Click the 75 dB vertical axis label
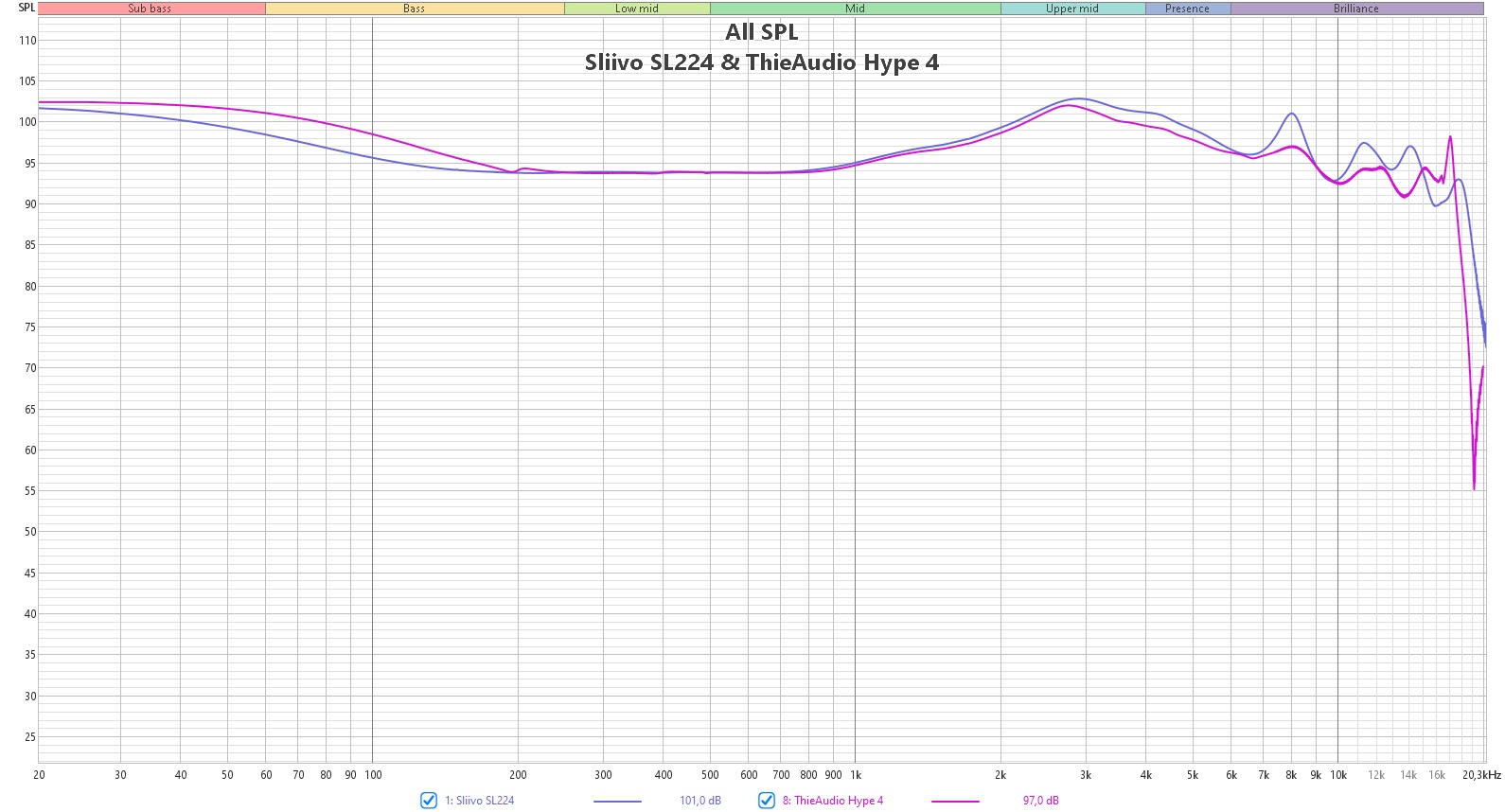Viewport: 1505px width, 812px height. tap(30, 327)
